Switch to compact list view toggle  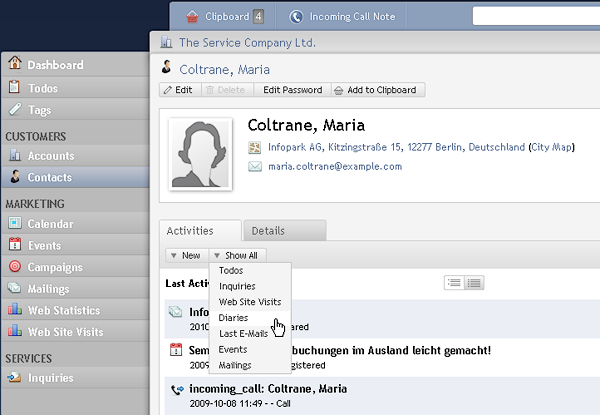[x=454, y=283]
